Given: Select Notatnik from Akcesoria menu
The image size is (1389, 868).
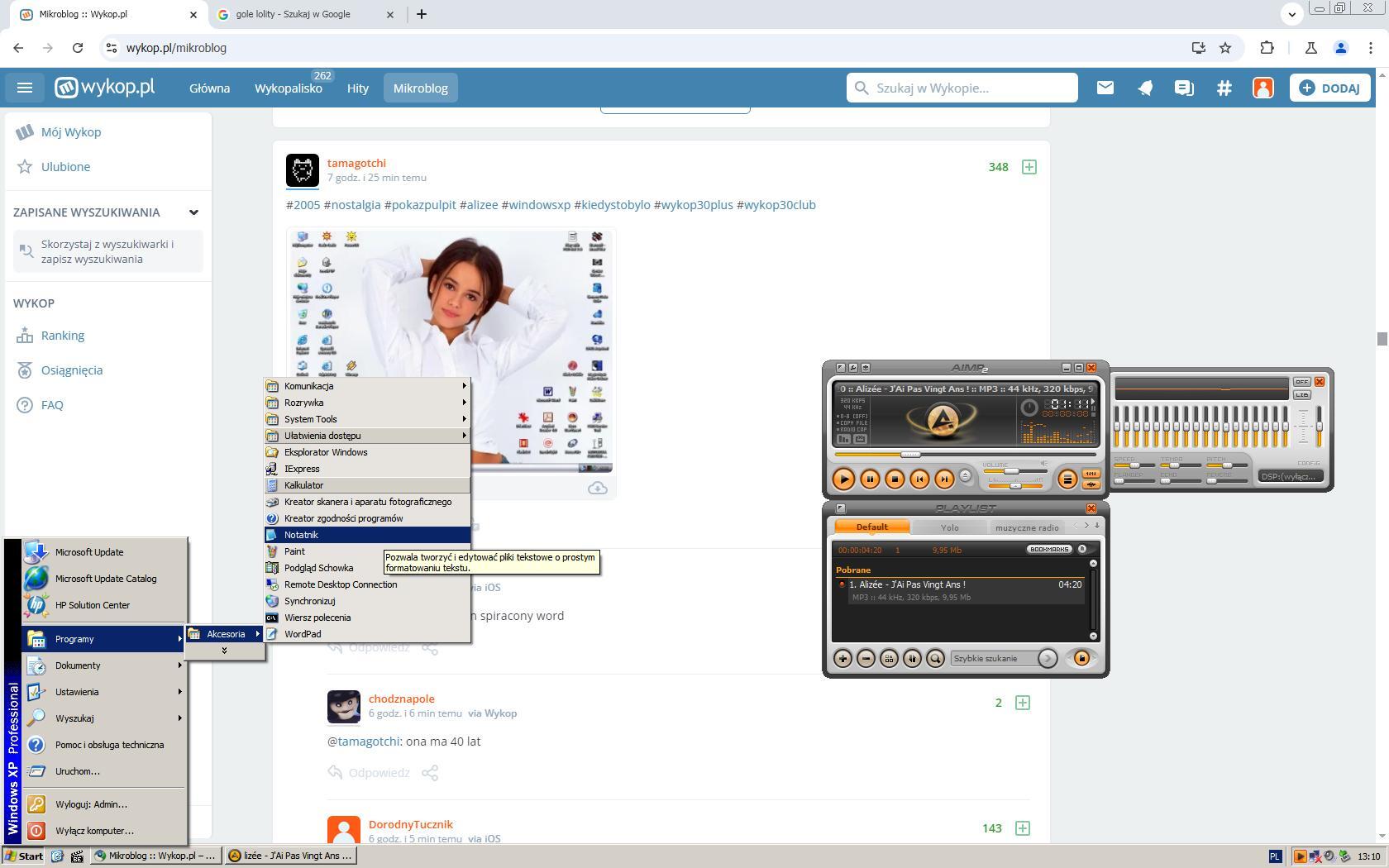Looking at the screenshot, I should click(301, 535).
